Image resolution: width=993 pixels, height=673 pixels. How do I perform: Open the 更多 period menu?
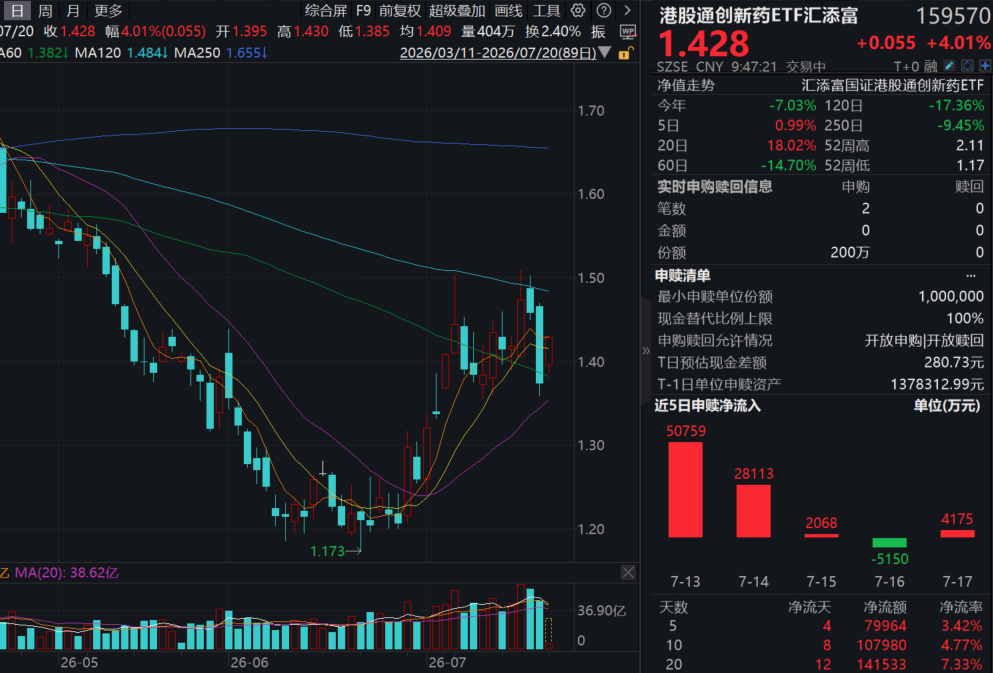click(x=108, y=11)
